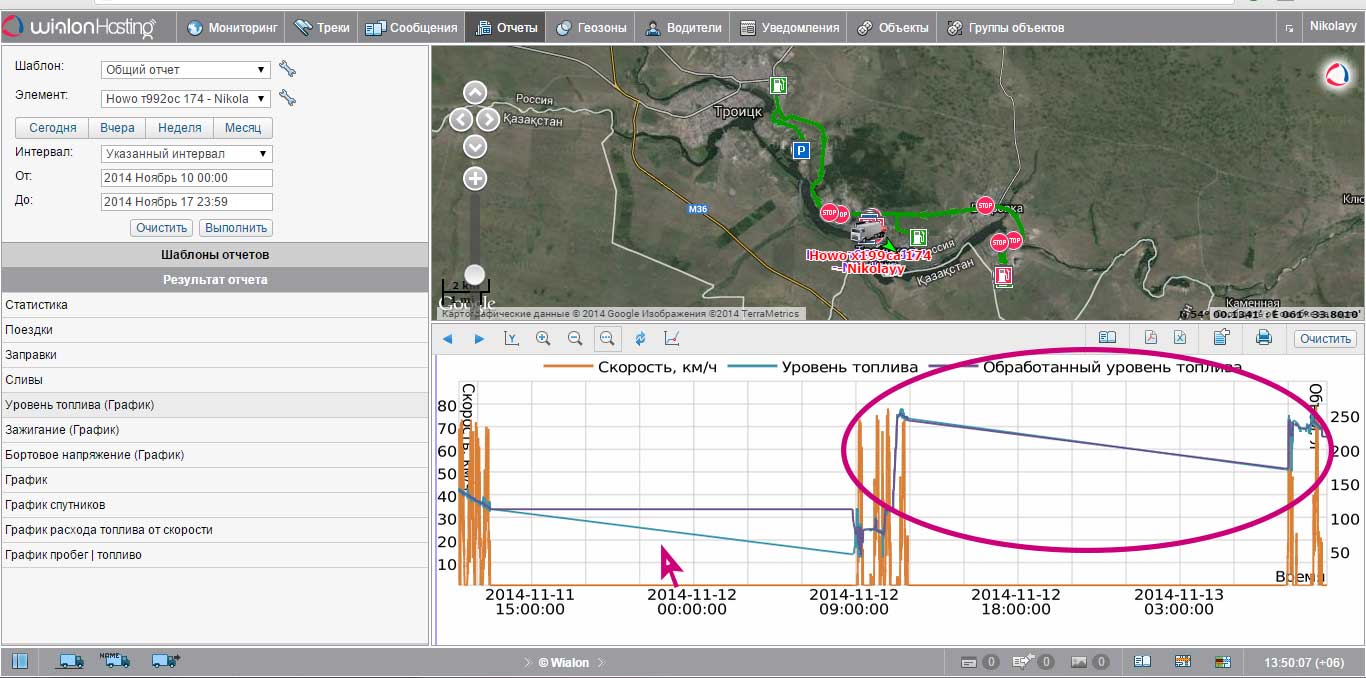Click the map zoom-in plus button

pyautogui.click(x=475, y=179)
